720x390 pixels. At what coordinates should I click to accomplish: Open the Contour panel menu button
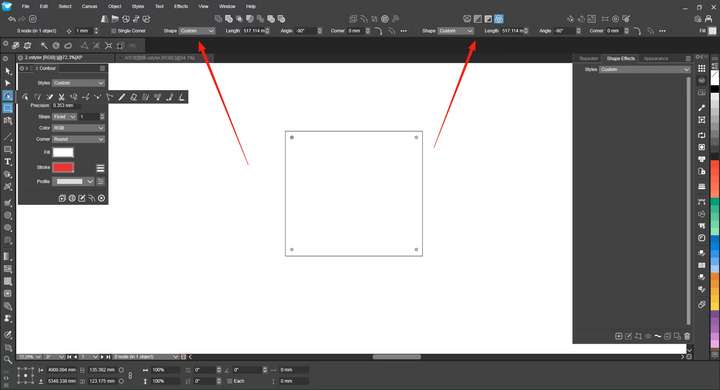pyautogui.click(x=102, y=68)
